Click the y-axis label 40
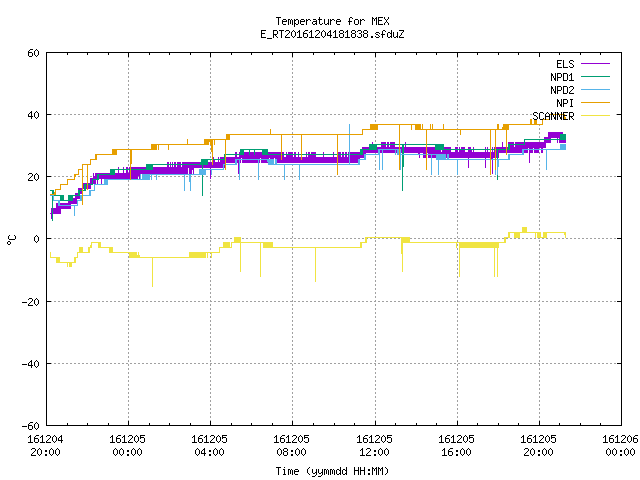This screenshot has width=640, height=480. click(33, 115)
